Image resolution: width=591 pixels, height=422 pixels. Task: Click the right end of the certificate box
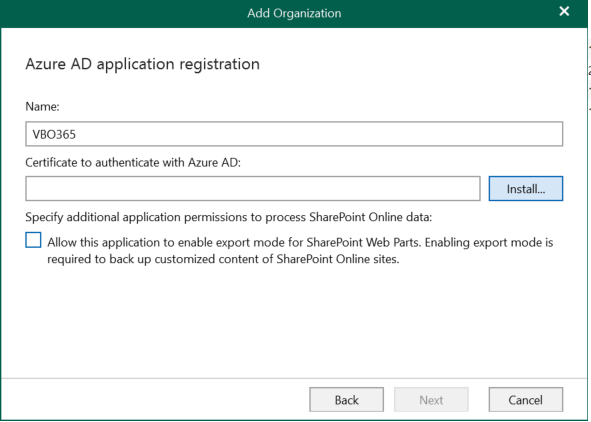point(471,188)
